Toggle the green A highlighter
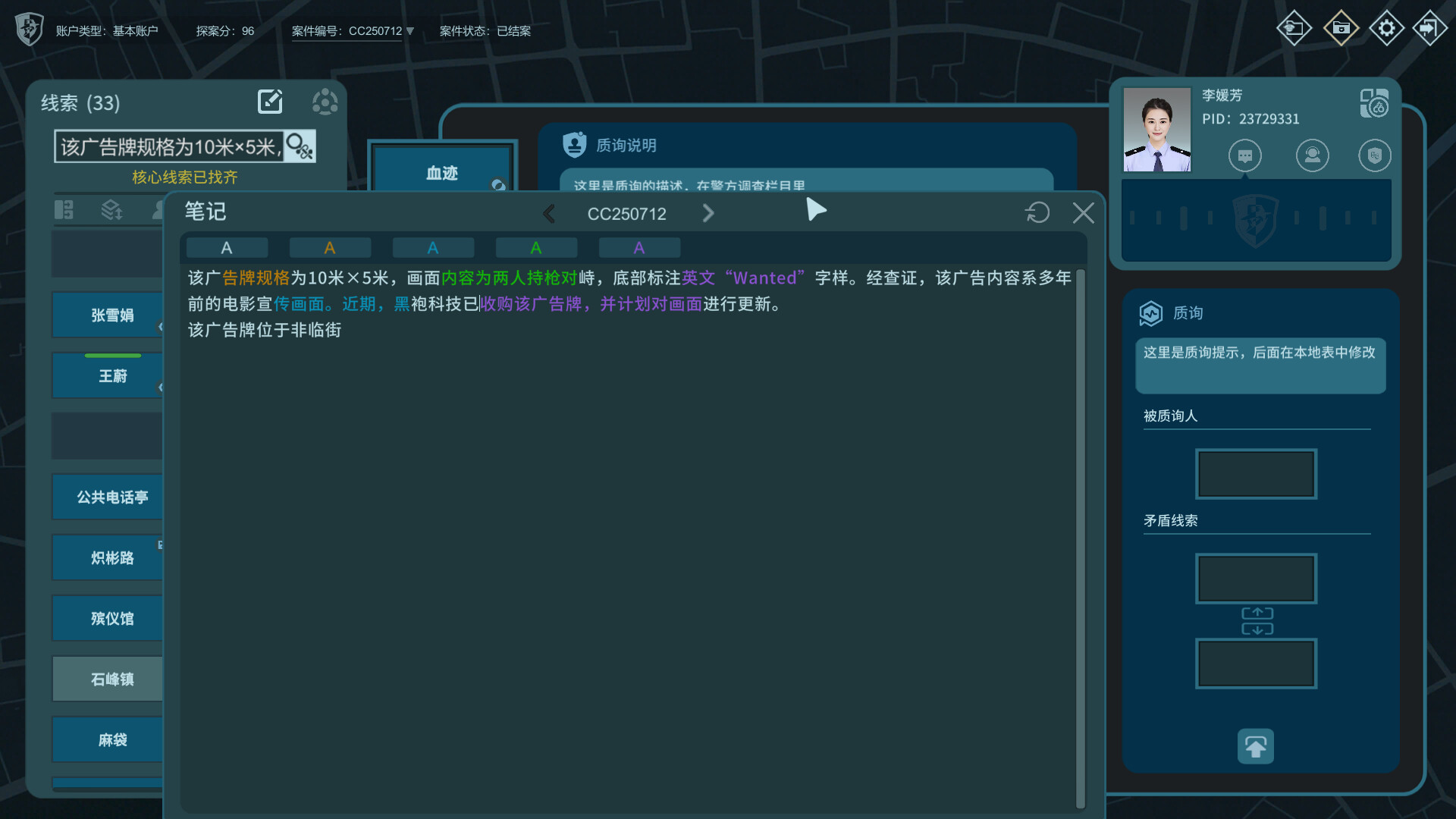The image size is (1456, 819). click(x=536, y=247)
